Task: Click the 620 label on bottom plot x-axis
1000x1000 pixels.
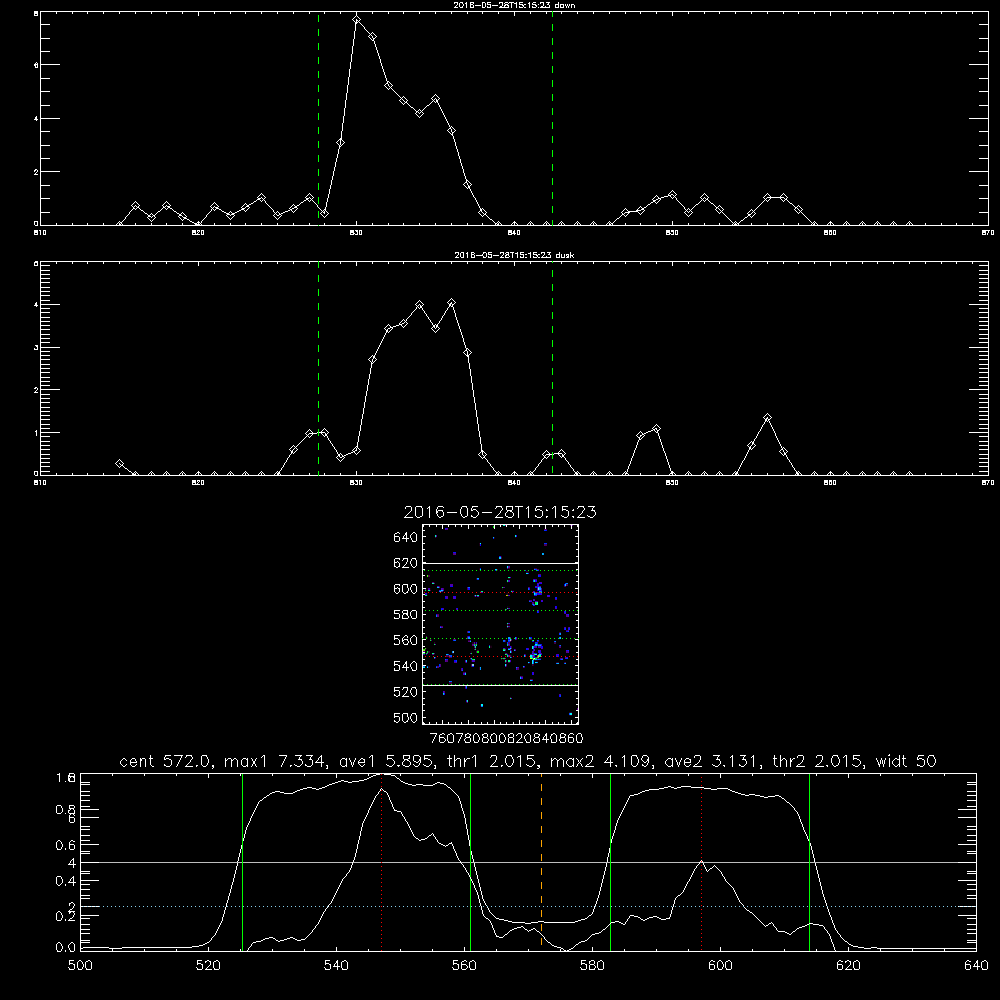Action: [848, 966]
